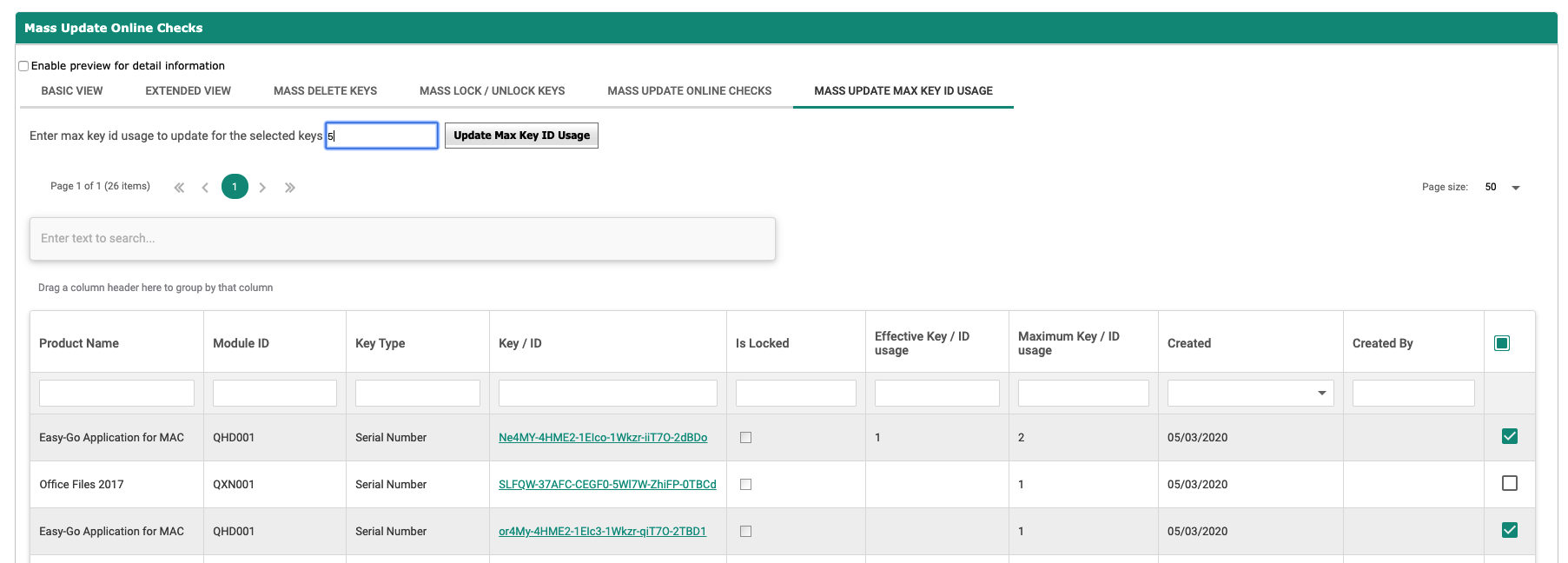Click the Enter text to search field

point(402,239)
